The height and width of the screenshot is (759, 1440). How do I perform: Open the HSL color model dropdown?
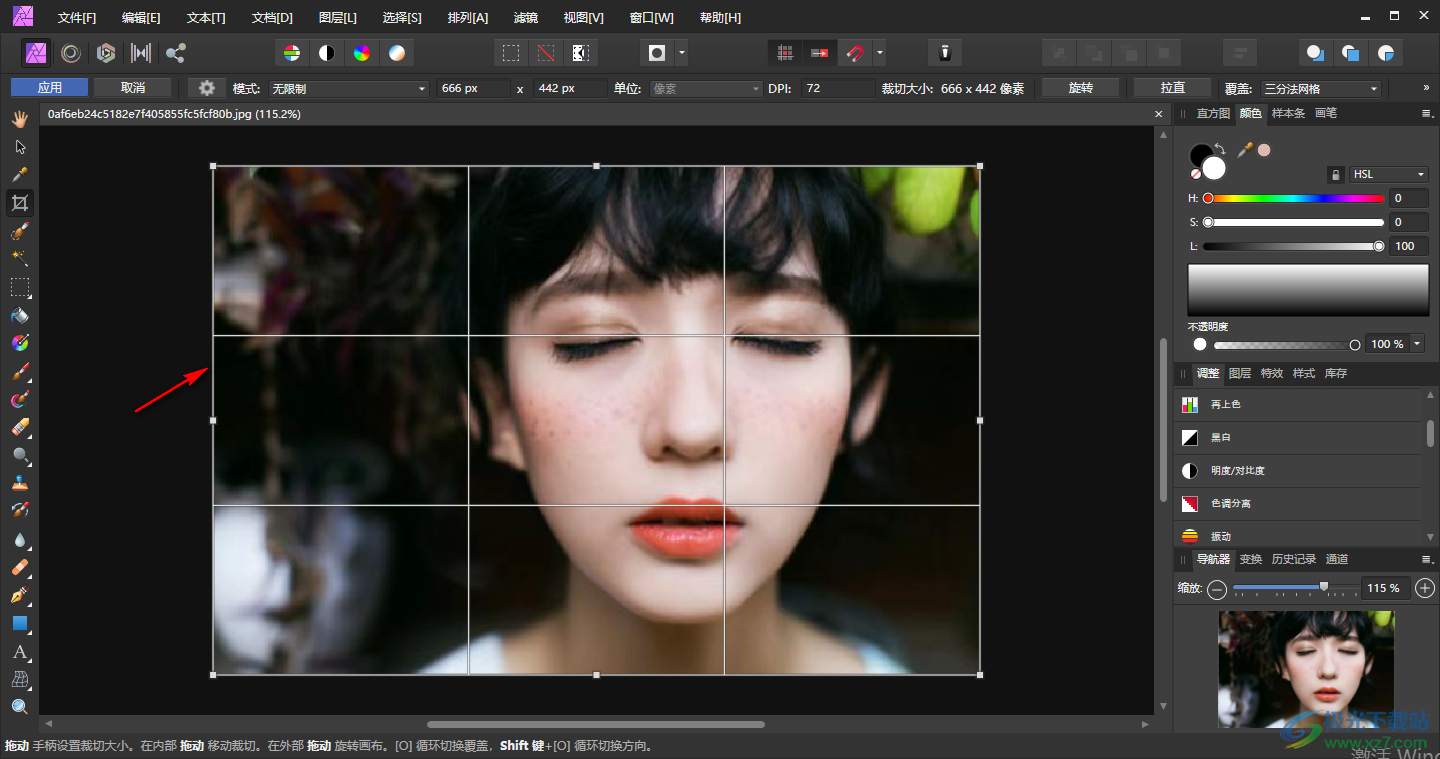[x=1388, y=175]
